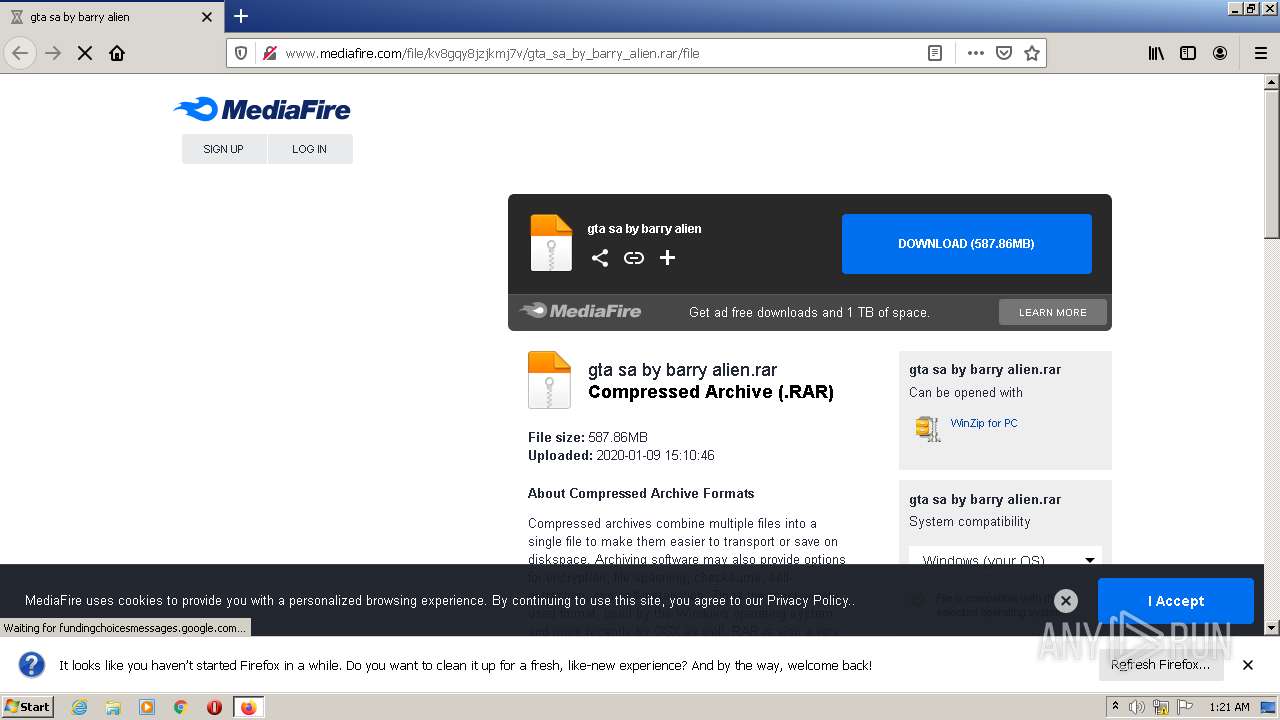The width and height of the screenshot is (1280, 720).
Task: Go back with the browser back arrow
Action: (x=20, y=53)
